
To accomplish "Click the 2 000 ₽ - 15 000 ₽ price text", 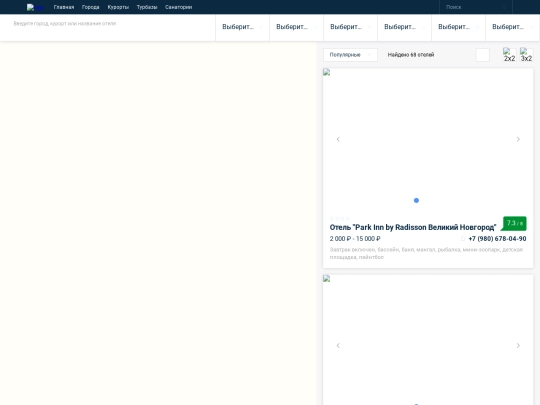I will click(x=355, y=239).
